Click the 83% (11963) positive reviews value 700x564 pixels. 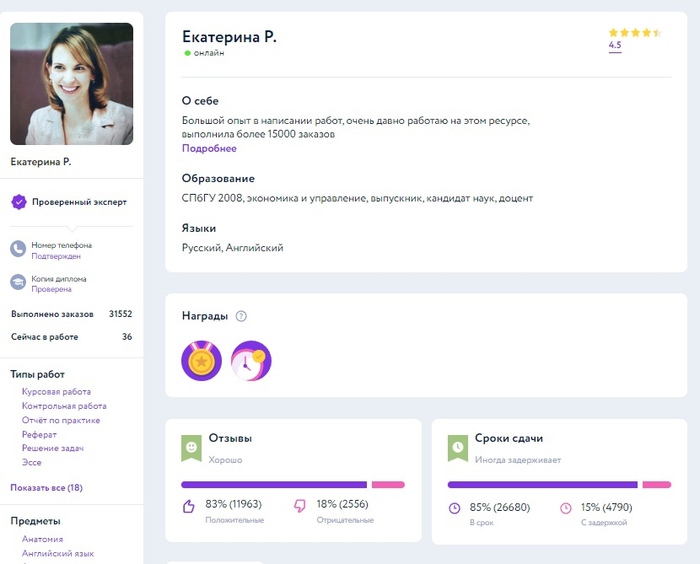point(233,504)
